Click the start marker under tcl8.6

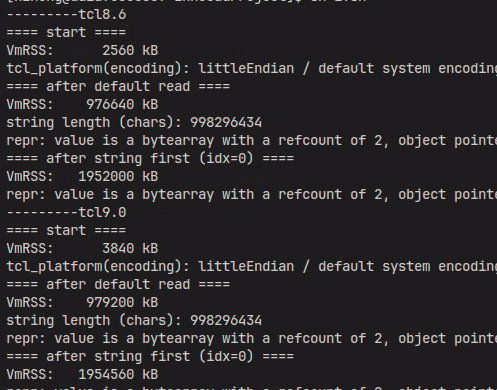tap(66, 33)
